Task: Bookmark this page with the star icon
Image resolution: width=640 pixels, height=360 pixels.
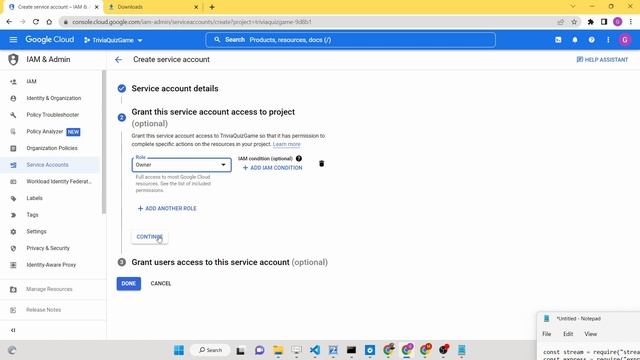Action: [x=574, y=22]
